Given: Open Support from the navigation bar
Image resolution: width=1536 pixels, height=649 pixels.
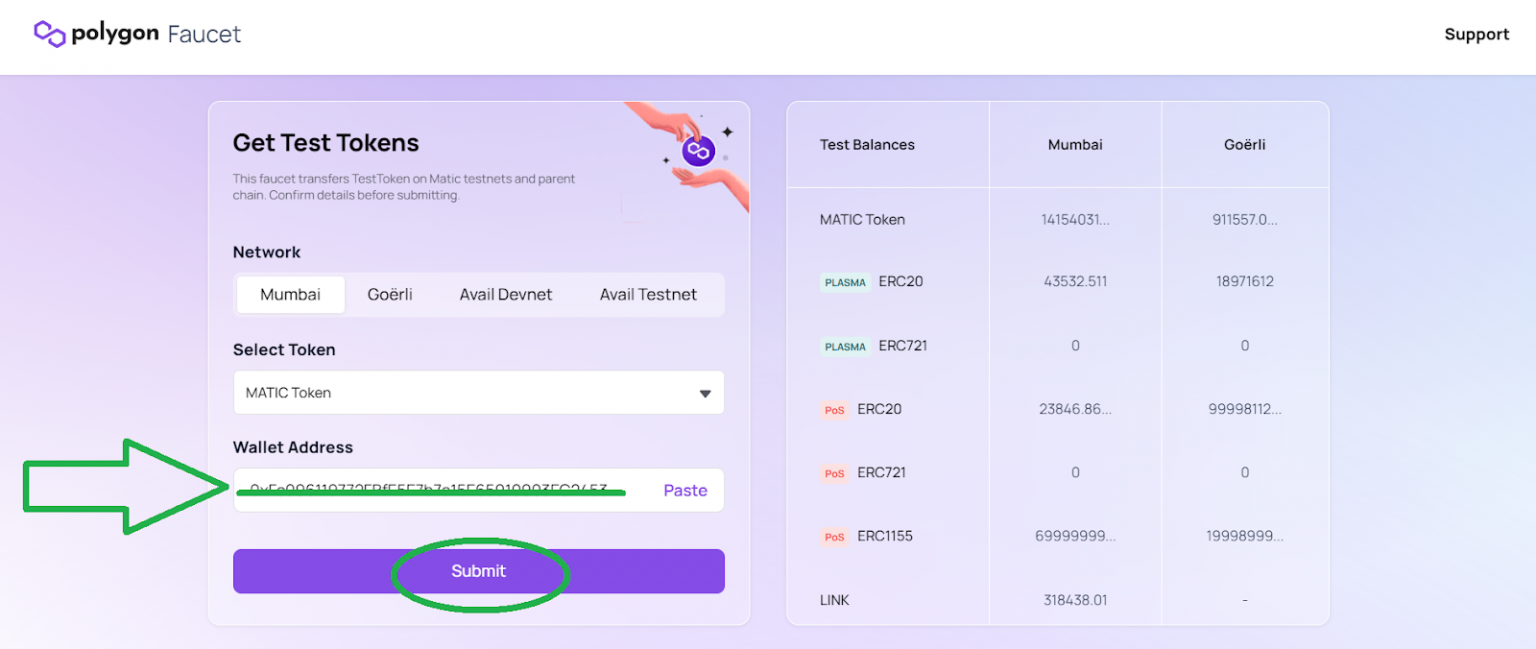Looking at the screenshot, I should (1477, 33).
